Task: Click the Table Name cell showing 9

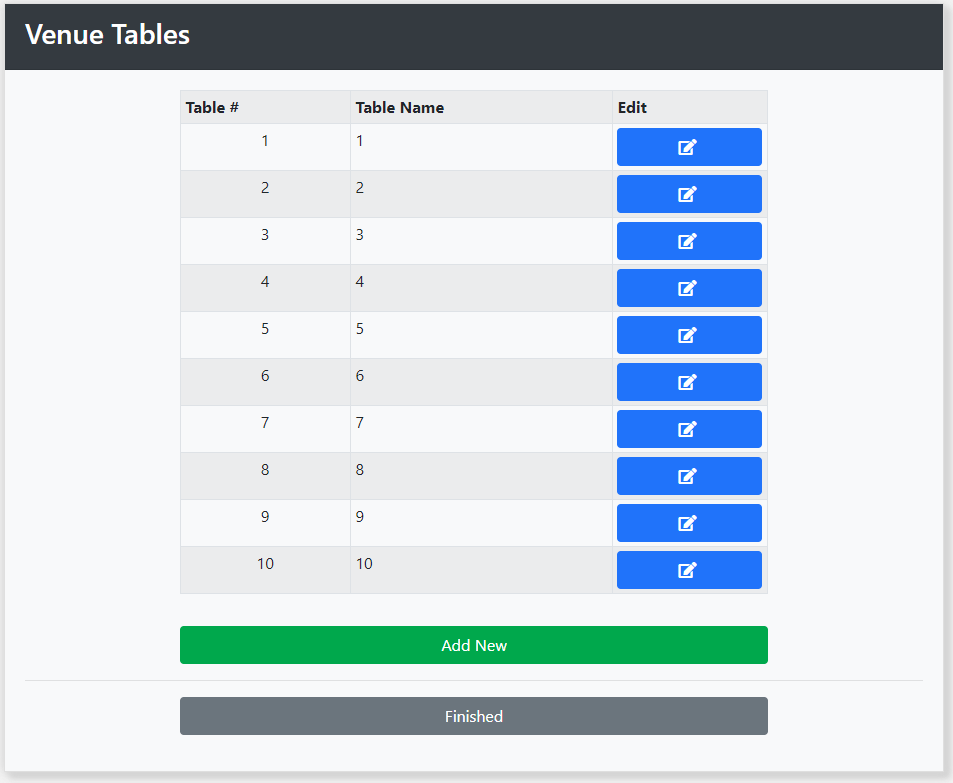Action: (481, 523)
